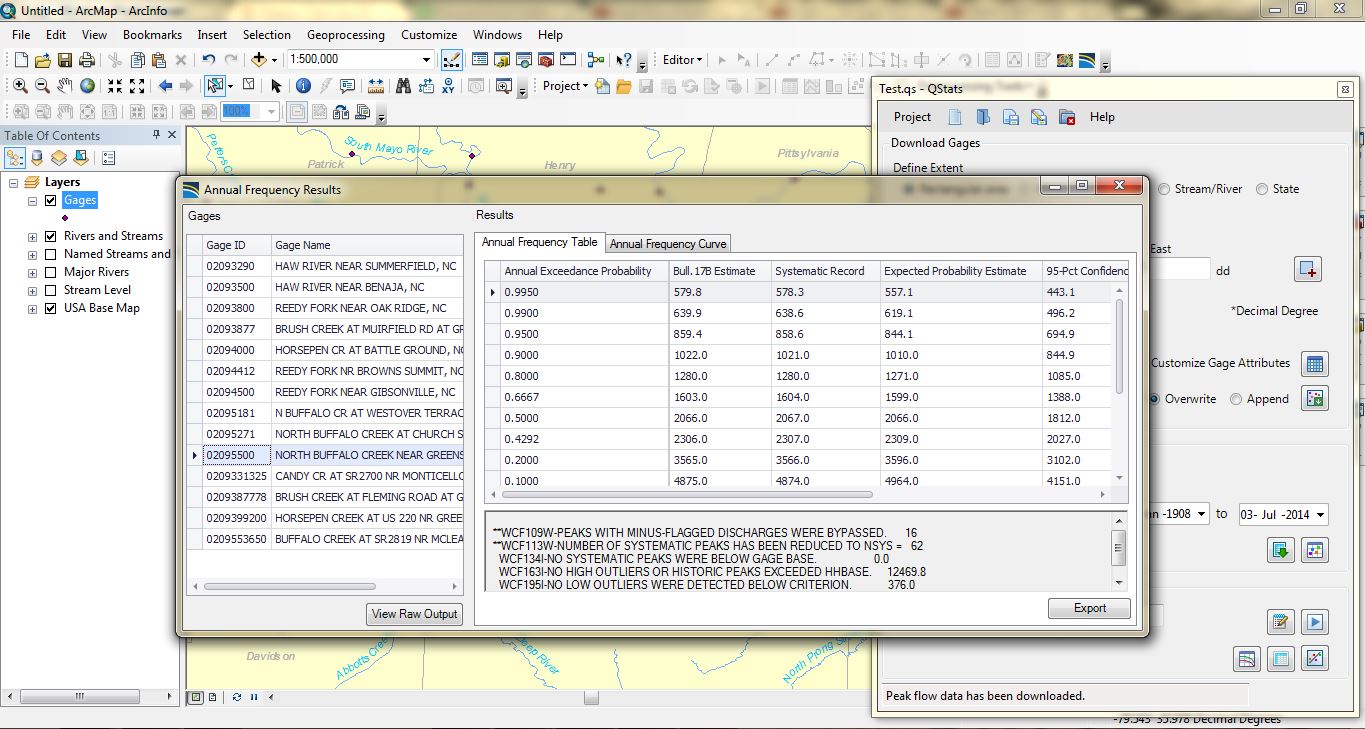Export the annual frequency results
The width and height of the screenshot is (1365, 729).
(x=1089, y=608)
